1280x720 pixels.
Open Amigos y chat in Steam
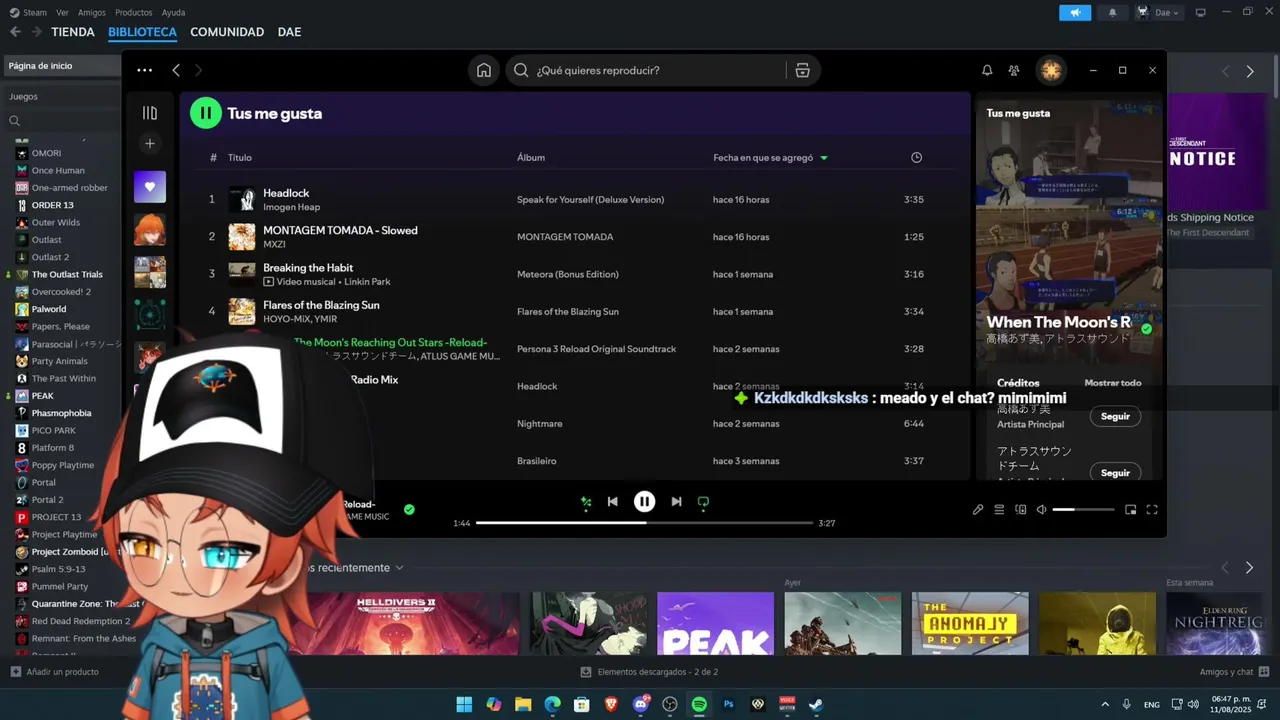click(1234, 672)
